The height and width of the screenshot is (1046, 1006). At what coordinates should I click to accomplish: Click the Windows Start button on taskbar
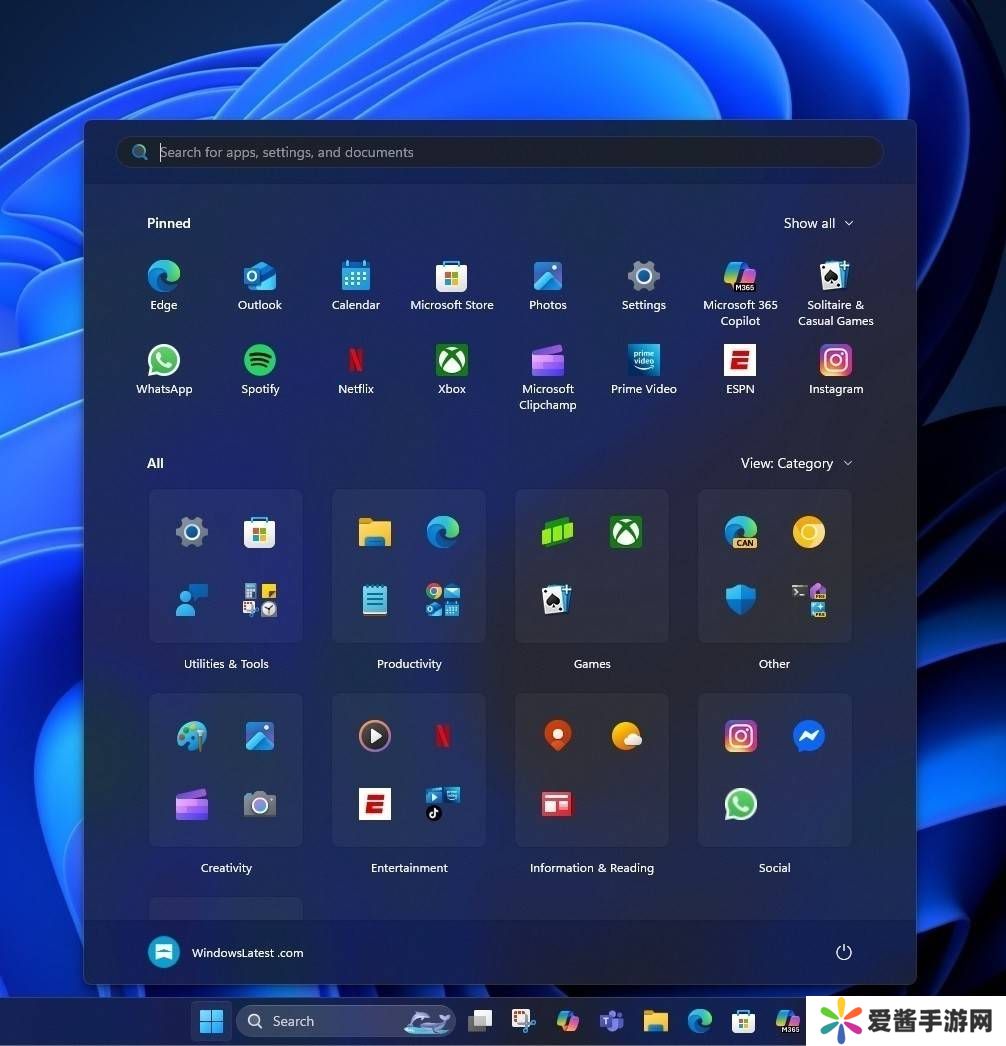(x=211, y=1021)
